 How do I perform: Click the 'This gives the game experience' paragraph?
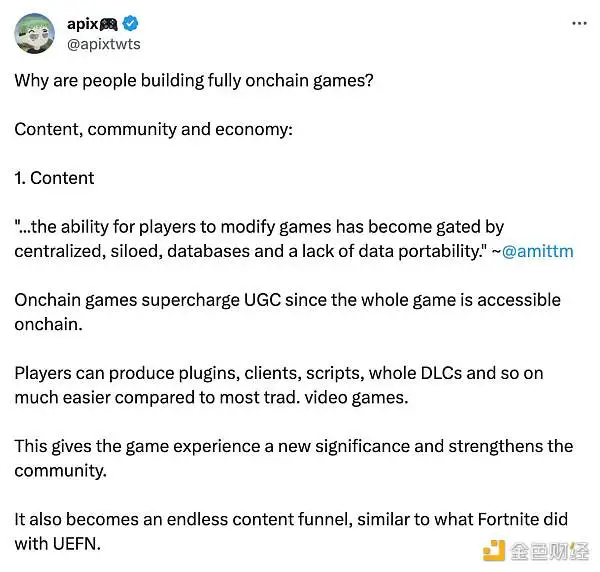point(294,458)
